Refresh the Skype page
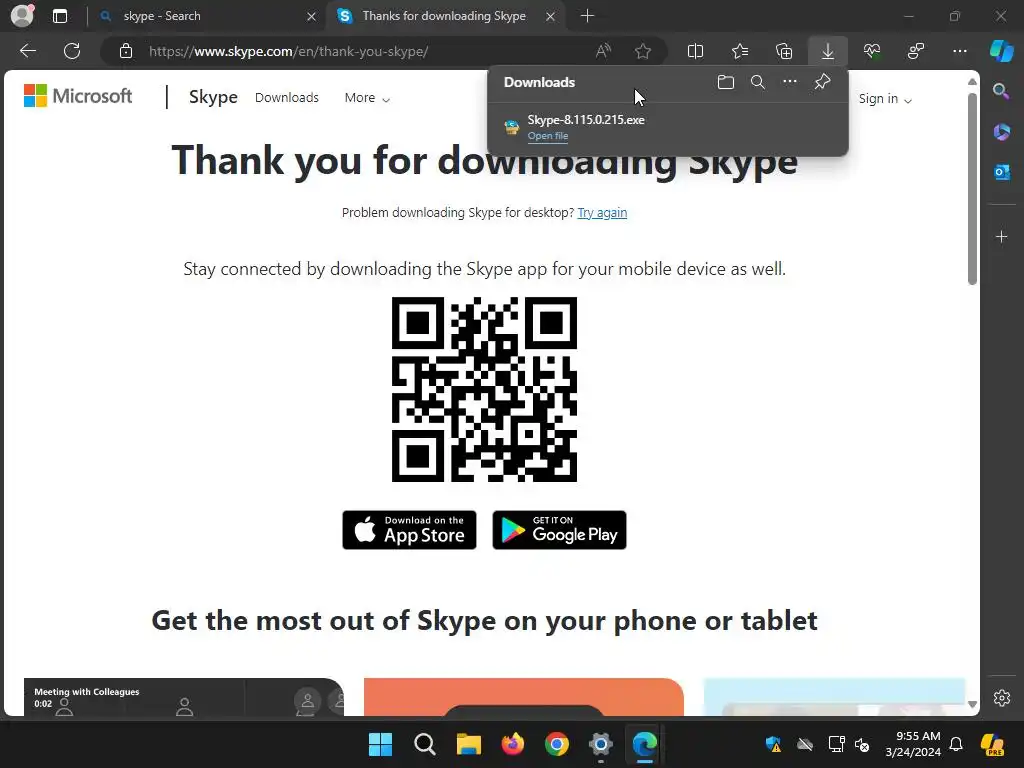 coord(72,51)
